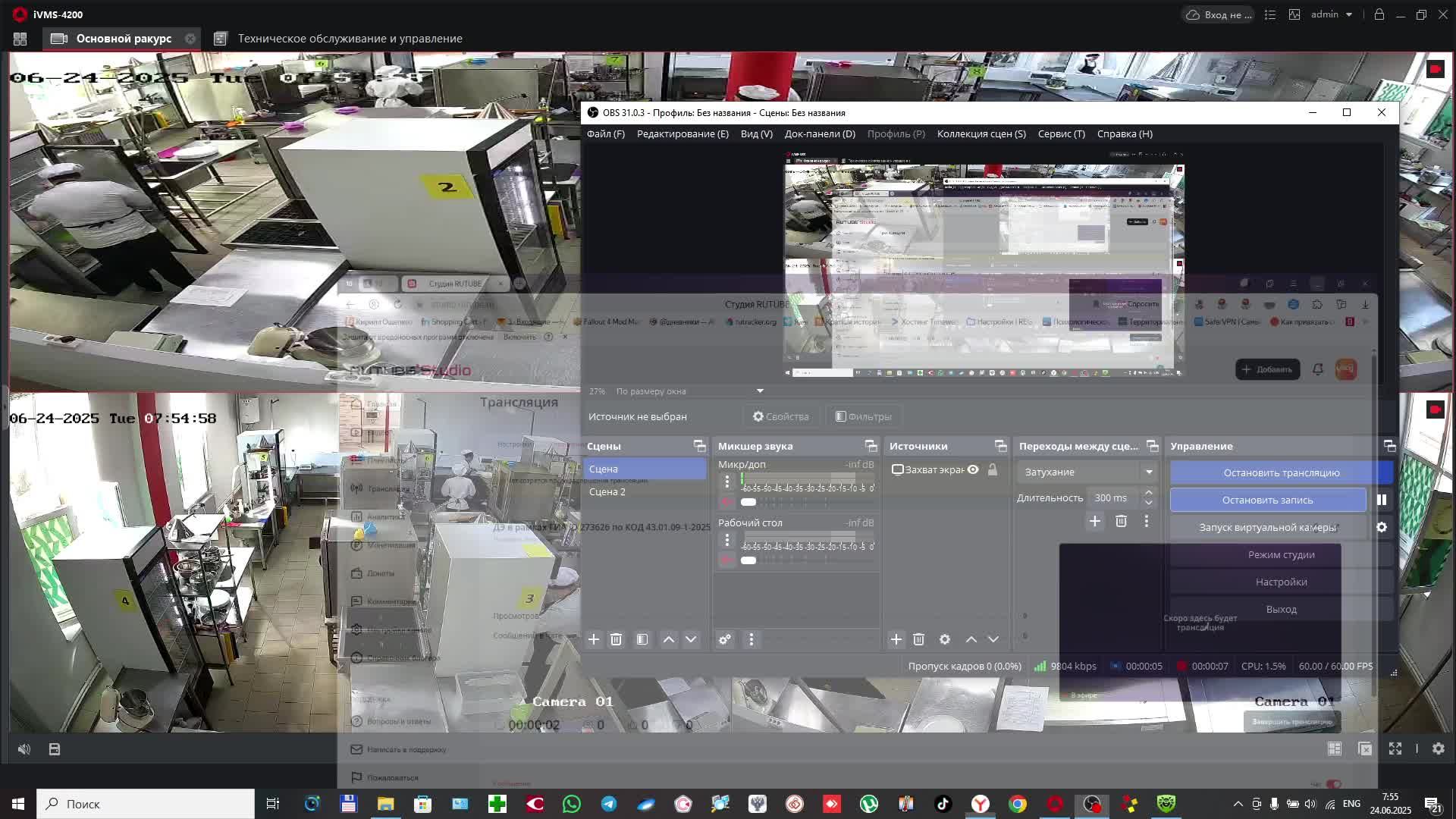Toggle visibility of the screen capture source (Захват экрана)
The image size is (1456, 819).
(x=973, y=469)
